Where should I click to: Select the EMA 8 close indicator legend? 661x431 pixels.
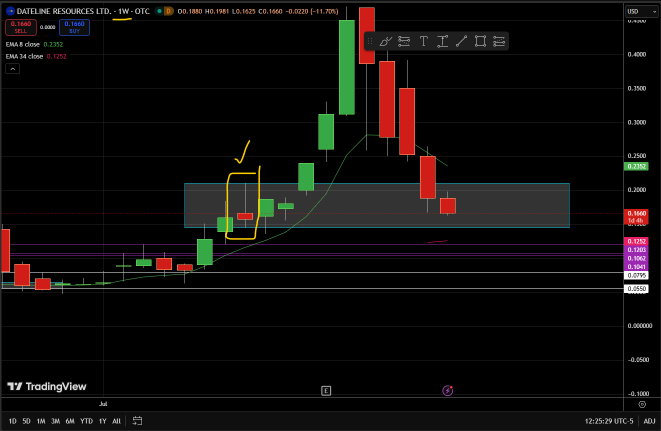pos(34,44)
